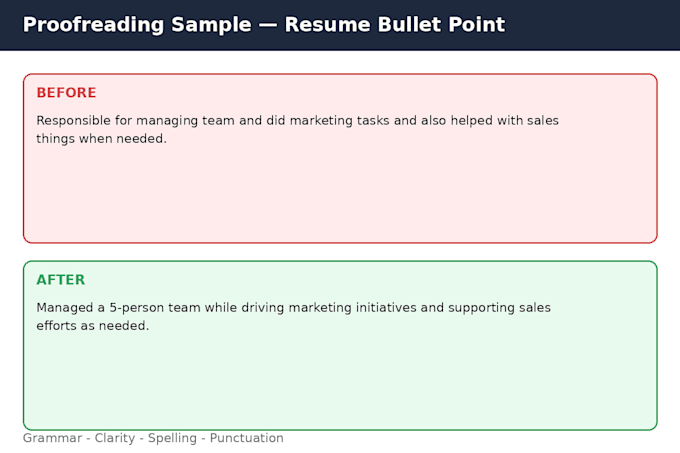Image resolution: width=680 pixels, height=453 pixels.
Task: Click the "Spelling" word in the footer
Action: click(172, 438)
